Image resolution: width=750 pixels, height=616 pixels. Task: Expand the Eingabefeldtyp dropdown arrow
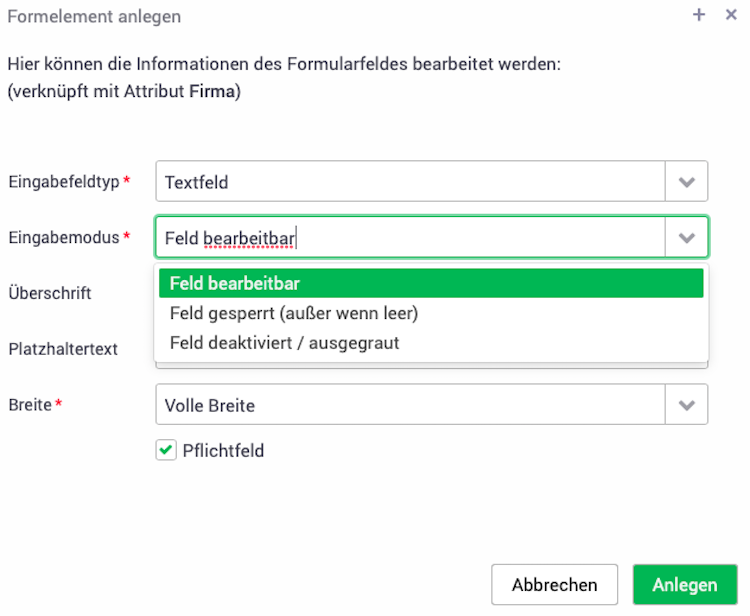pos(686,181)
